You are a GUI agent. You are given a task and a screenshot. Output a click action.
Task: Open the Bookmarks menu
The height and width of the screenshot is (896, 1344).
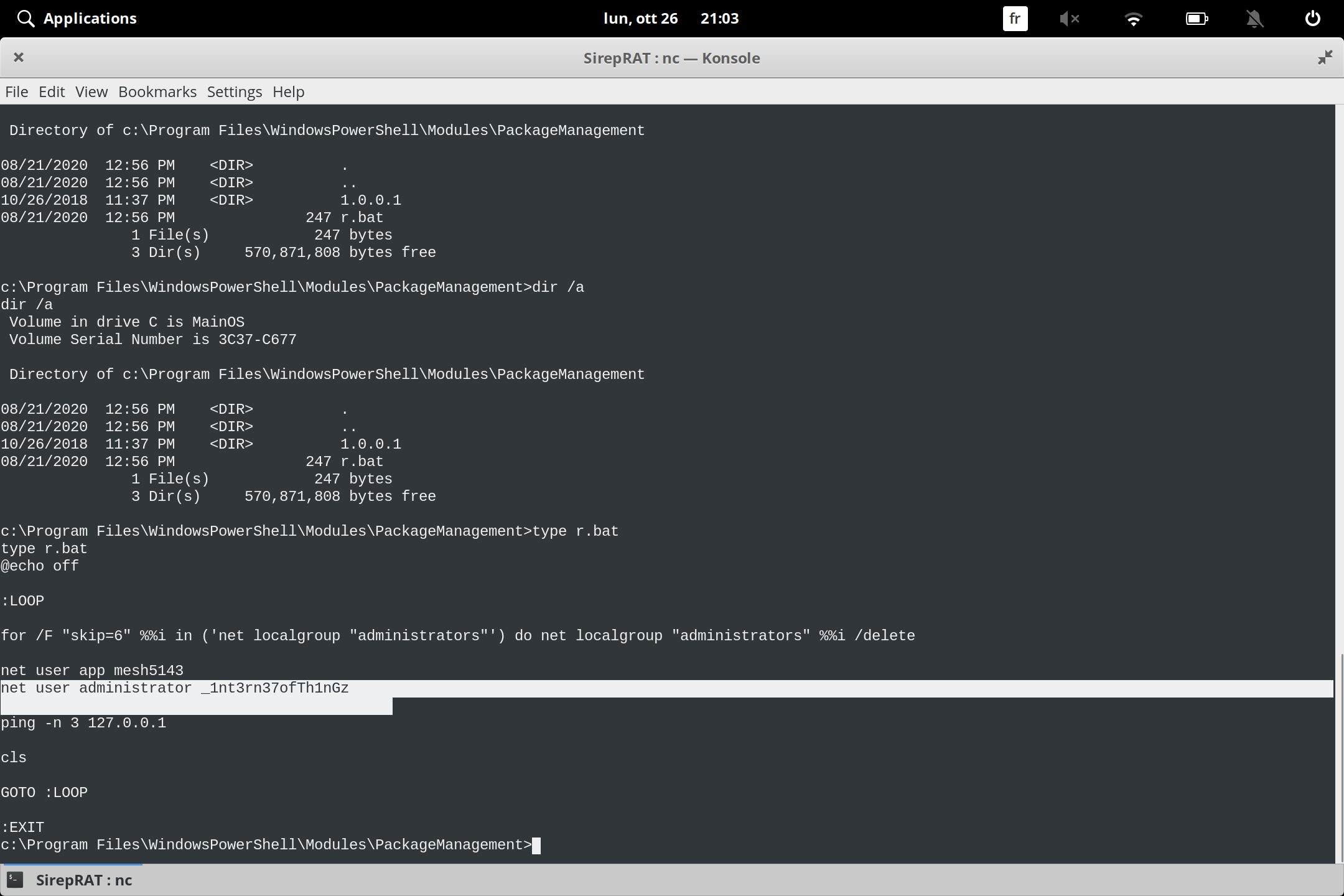157,91
